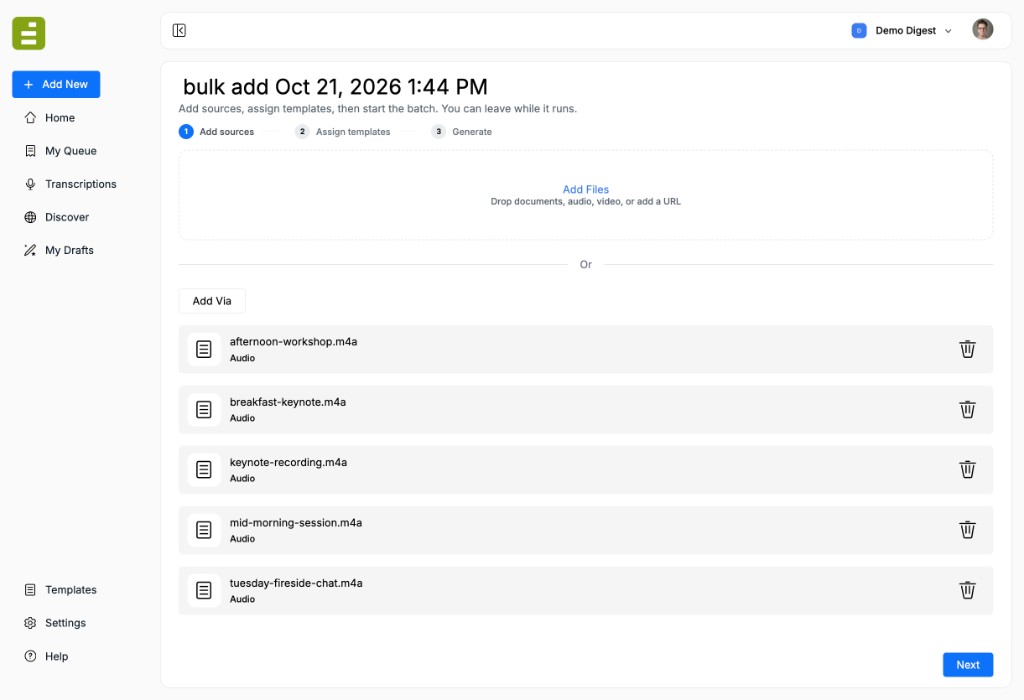Image resolution: width=1024 pixels, height=700 pixels.
Task: Select step 2 Assign templates
Action: click(343, 131)
